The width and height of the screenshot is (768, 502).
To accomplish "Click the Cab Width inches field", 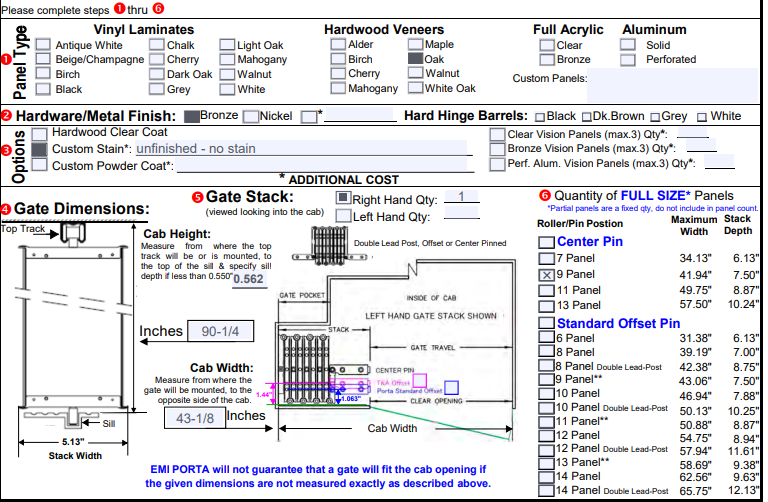I will tap(195, 418).
